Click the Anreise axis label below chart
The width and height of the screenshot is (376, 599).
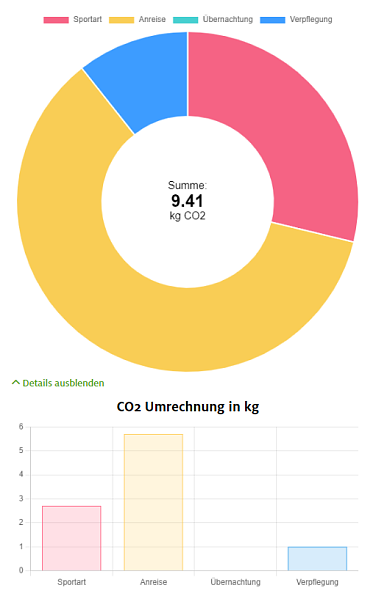[153, 582]
